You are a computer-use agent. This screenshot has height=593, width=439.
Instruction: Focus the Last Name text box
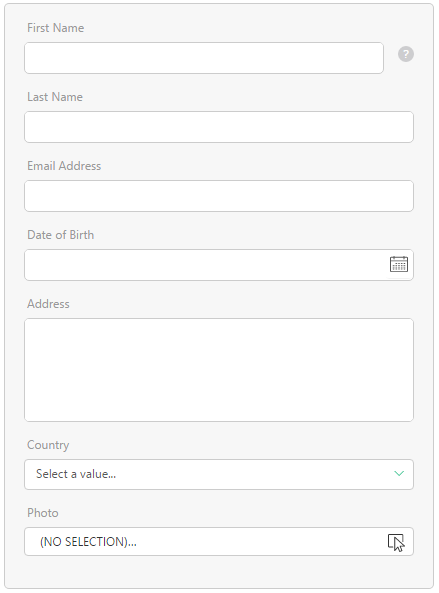coord(219,127)
